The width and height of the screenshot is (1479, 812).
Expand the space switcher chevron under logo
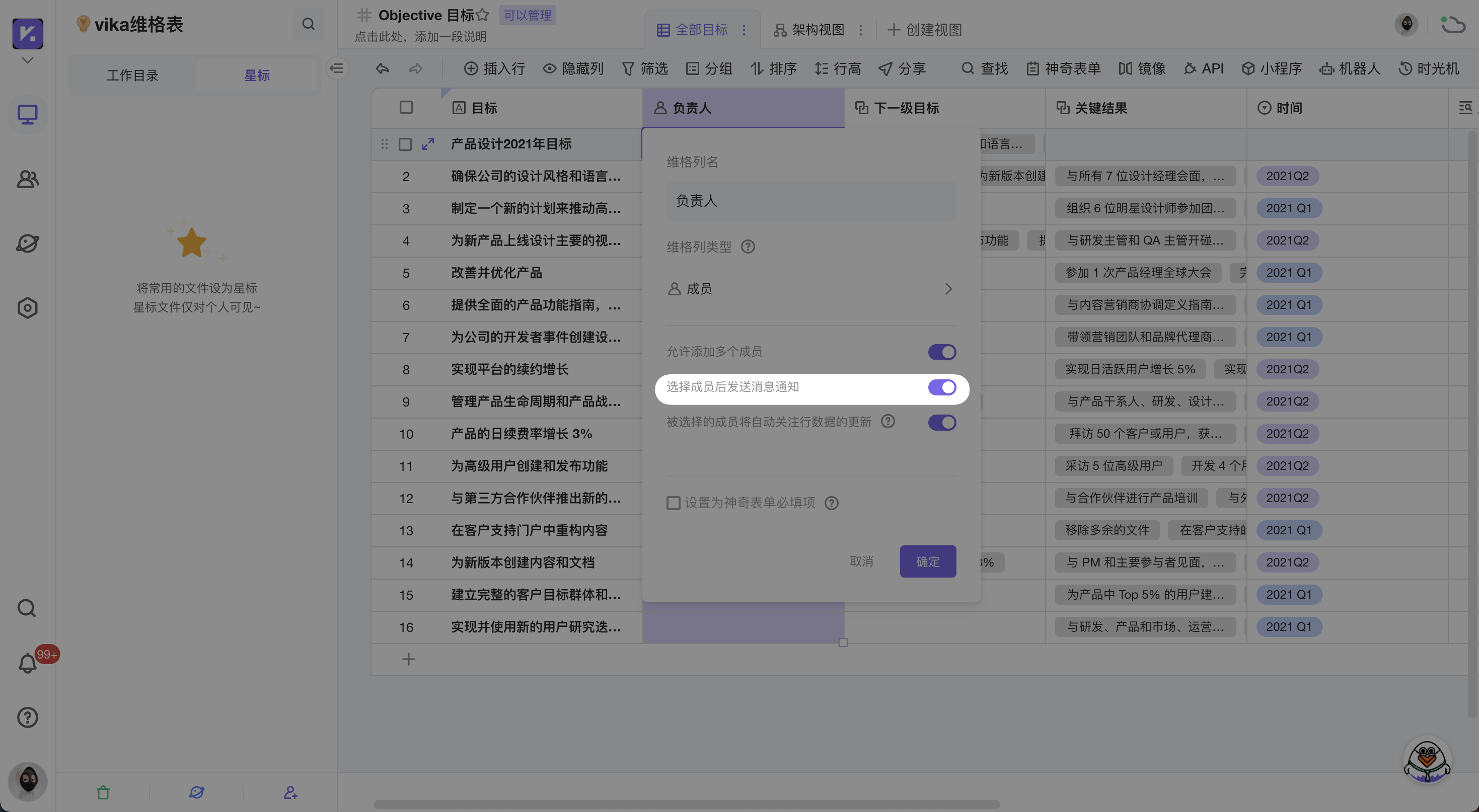(x=27, y=60)
